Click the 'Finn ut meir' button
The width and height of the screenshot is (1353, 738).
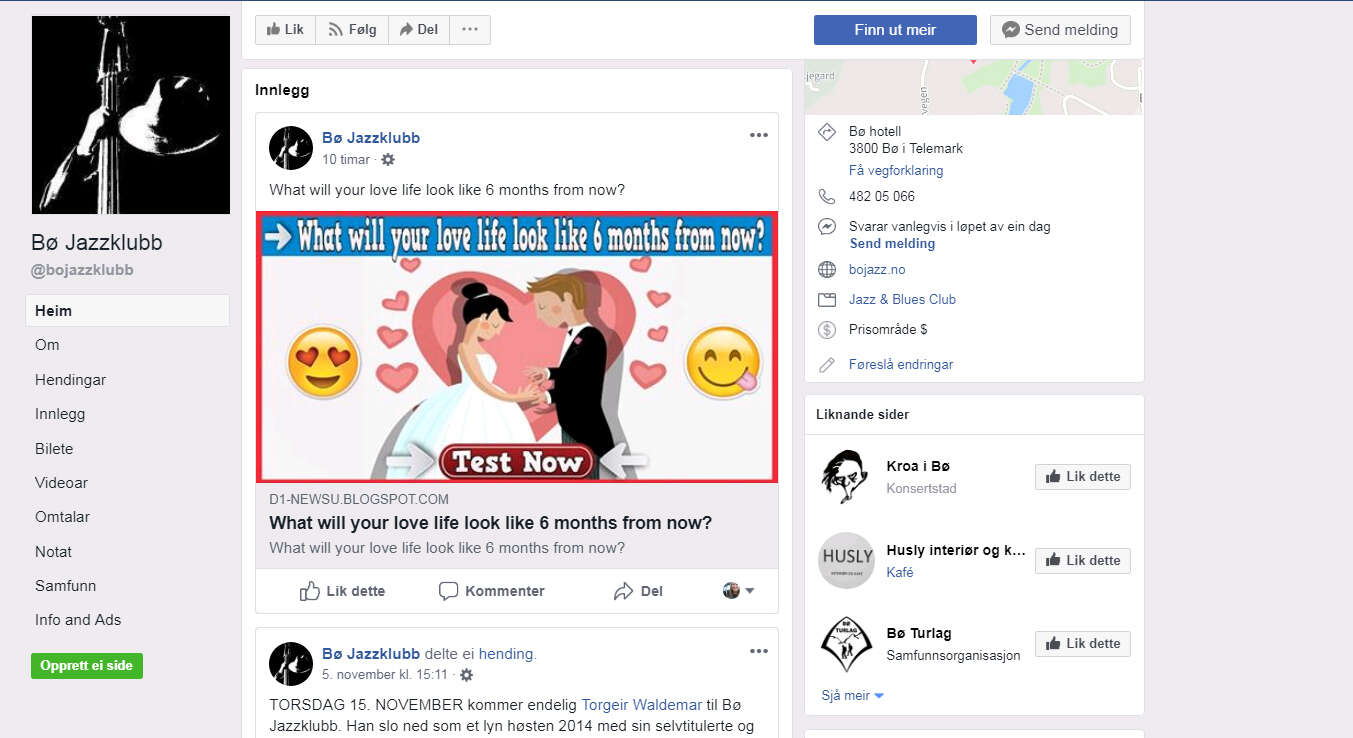point(894,30)
